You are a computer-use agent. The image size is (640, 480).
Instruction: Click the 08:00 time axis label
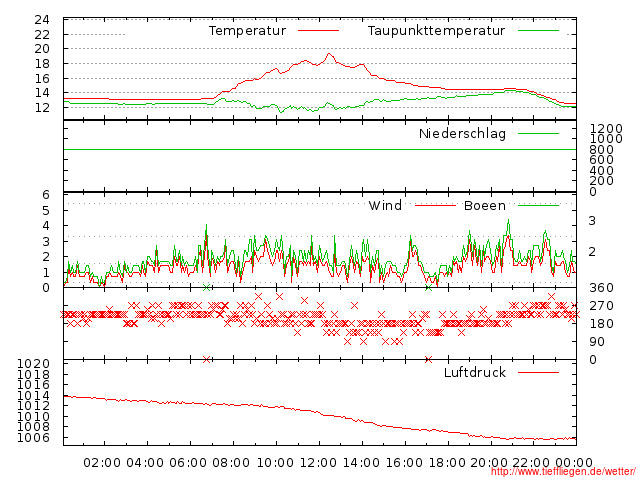click(231, 462)
